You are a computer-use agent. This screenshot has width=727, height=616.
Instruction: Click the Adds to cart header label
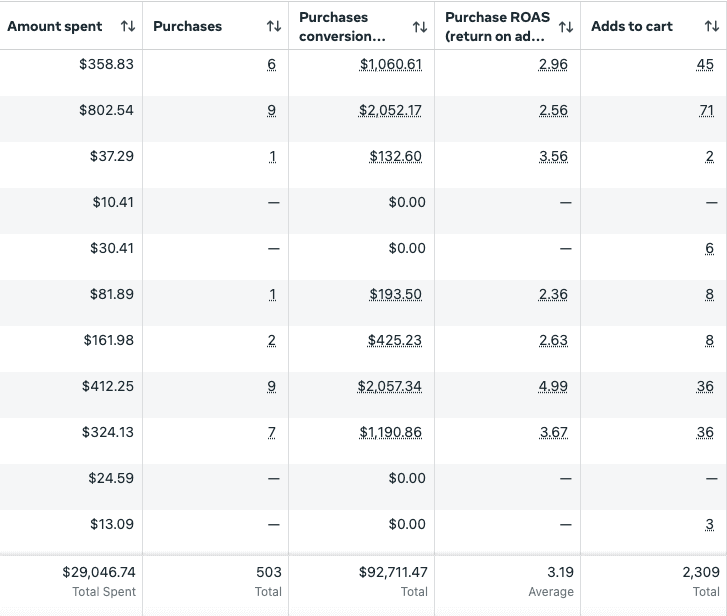(x=632, y=26)
